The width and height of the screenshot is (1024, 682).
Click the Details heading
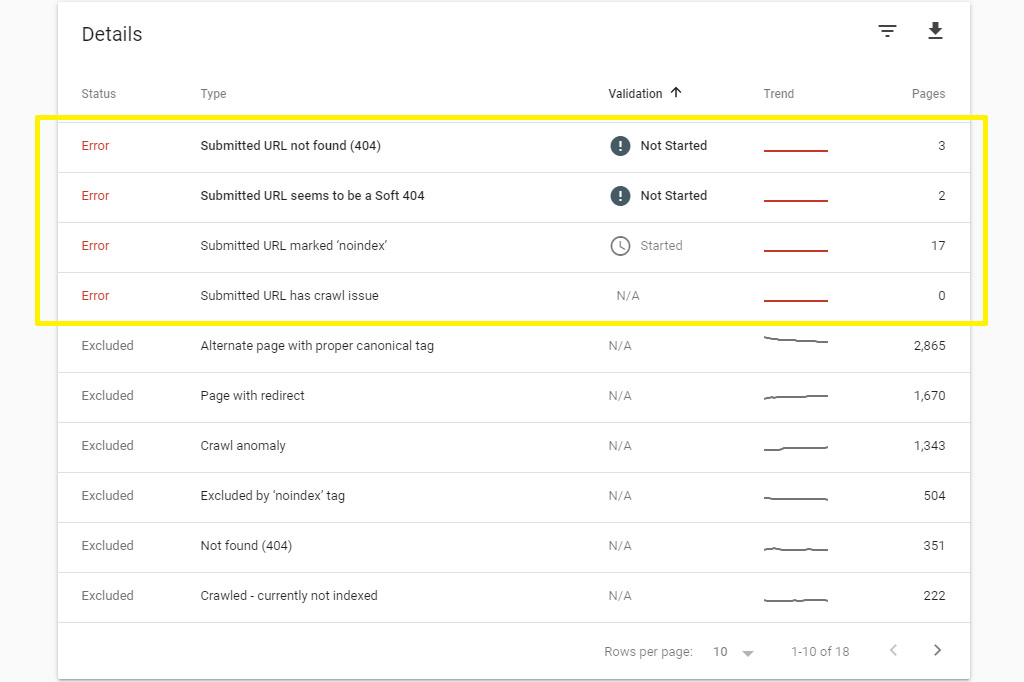click(112, 34)
